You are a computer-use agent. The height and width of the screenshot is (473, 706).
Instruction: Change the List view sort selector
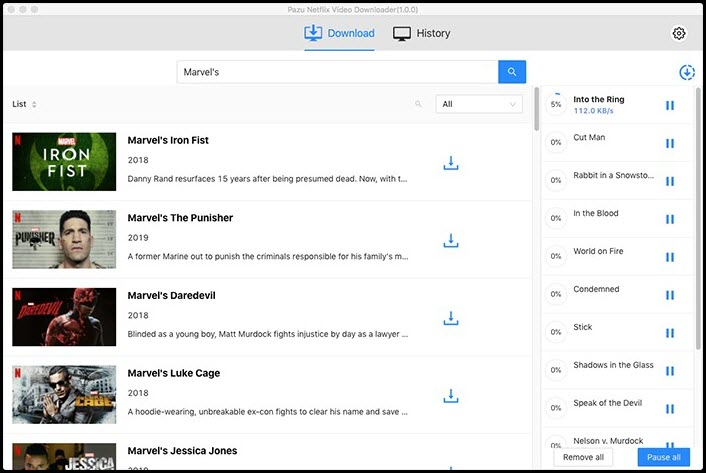point(24,104)
